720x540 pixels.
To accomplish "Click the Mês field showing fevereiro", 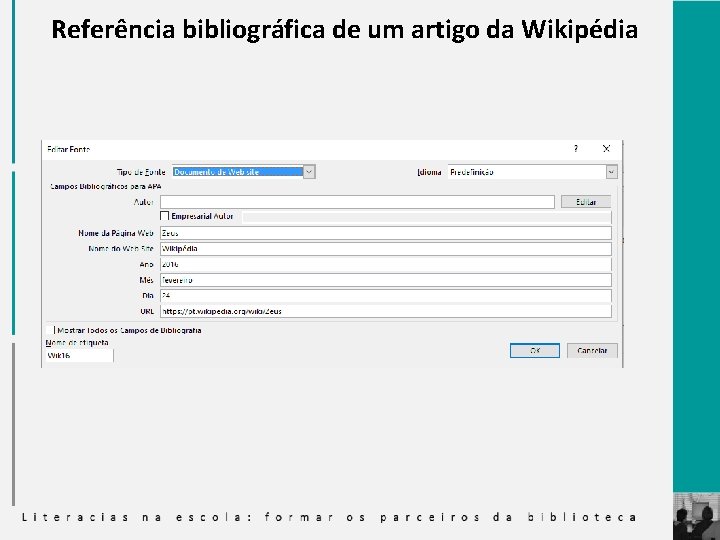I will (386, 280).
